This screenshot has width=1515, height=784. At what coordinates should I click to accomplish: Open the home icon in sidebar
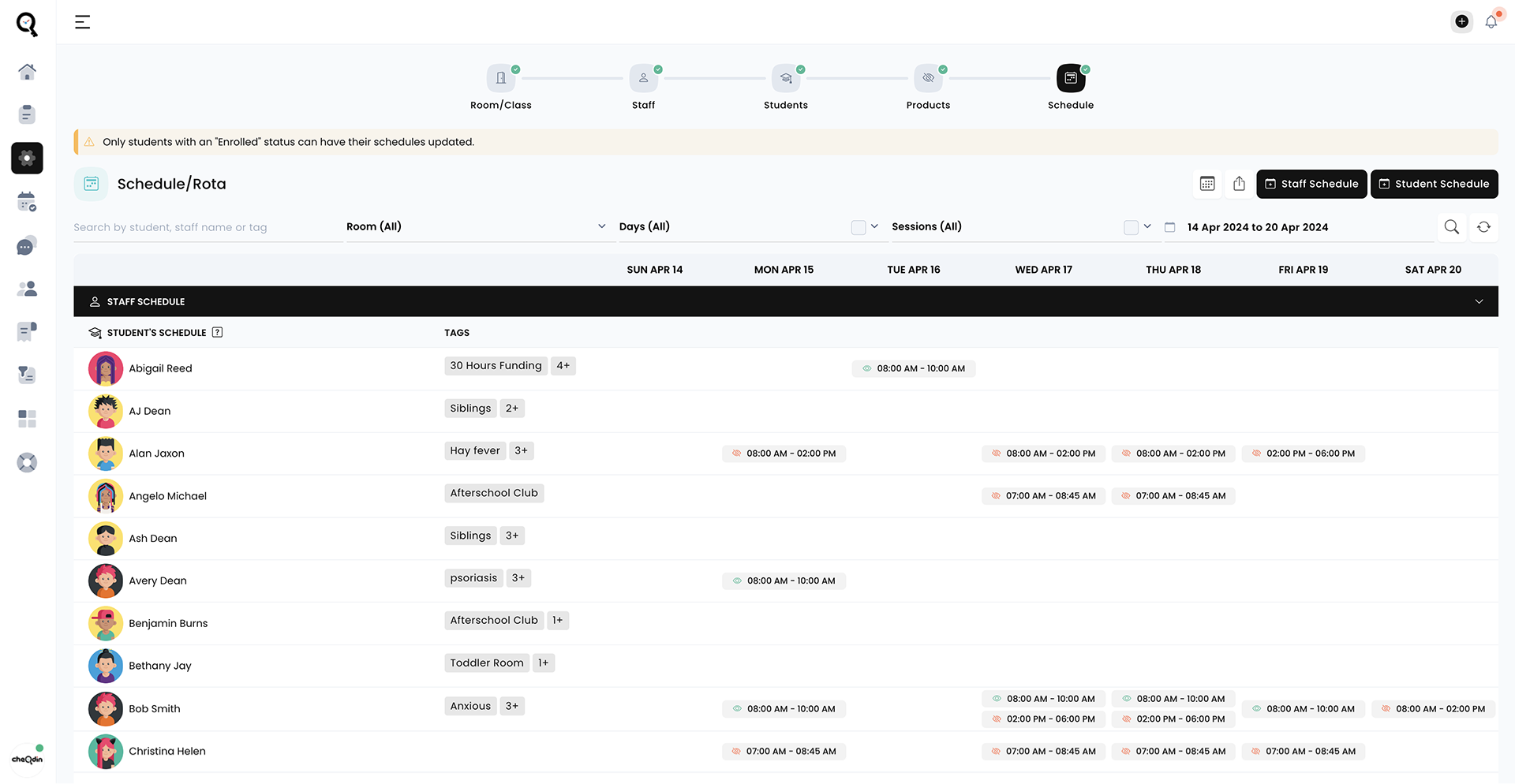click(27, 72)
